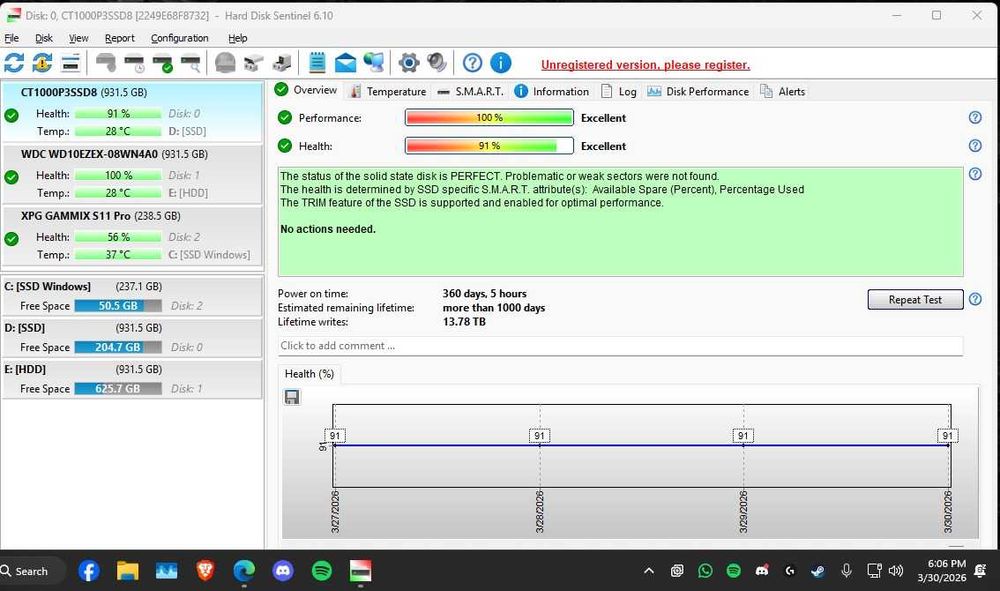The width and height of the screenshot is (1000, 591).
Task: Open configuration via the gear toolbar icon
Action: click(409, 62)
